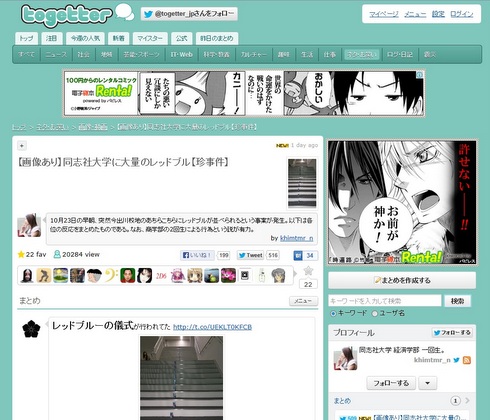
Task: Expand the まとめ row chevron in the profile panel
Action: [467, 400]
